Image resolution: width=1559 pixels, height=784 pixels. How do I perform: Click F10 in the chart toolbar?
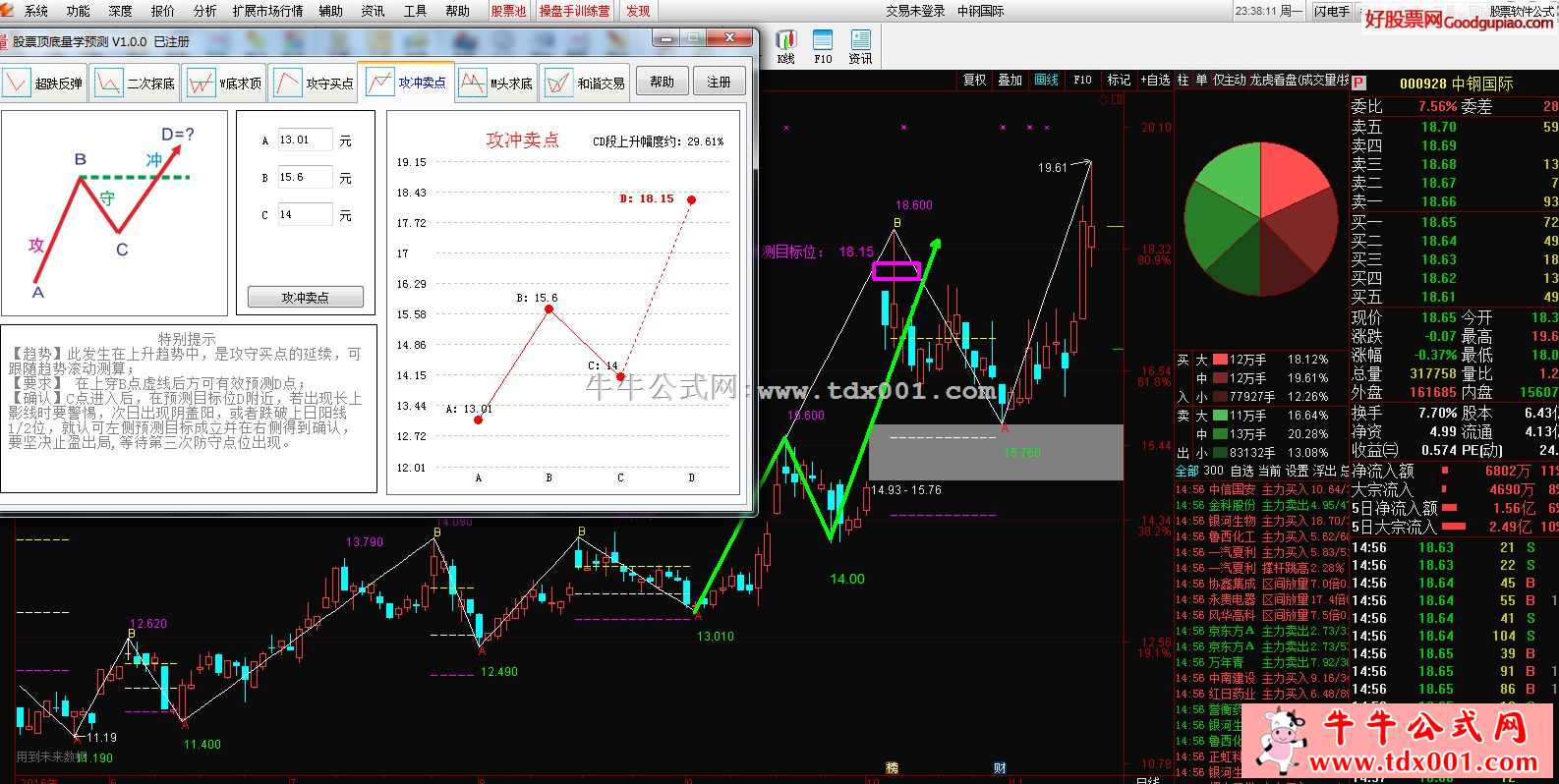coord(1082,80)
